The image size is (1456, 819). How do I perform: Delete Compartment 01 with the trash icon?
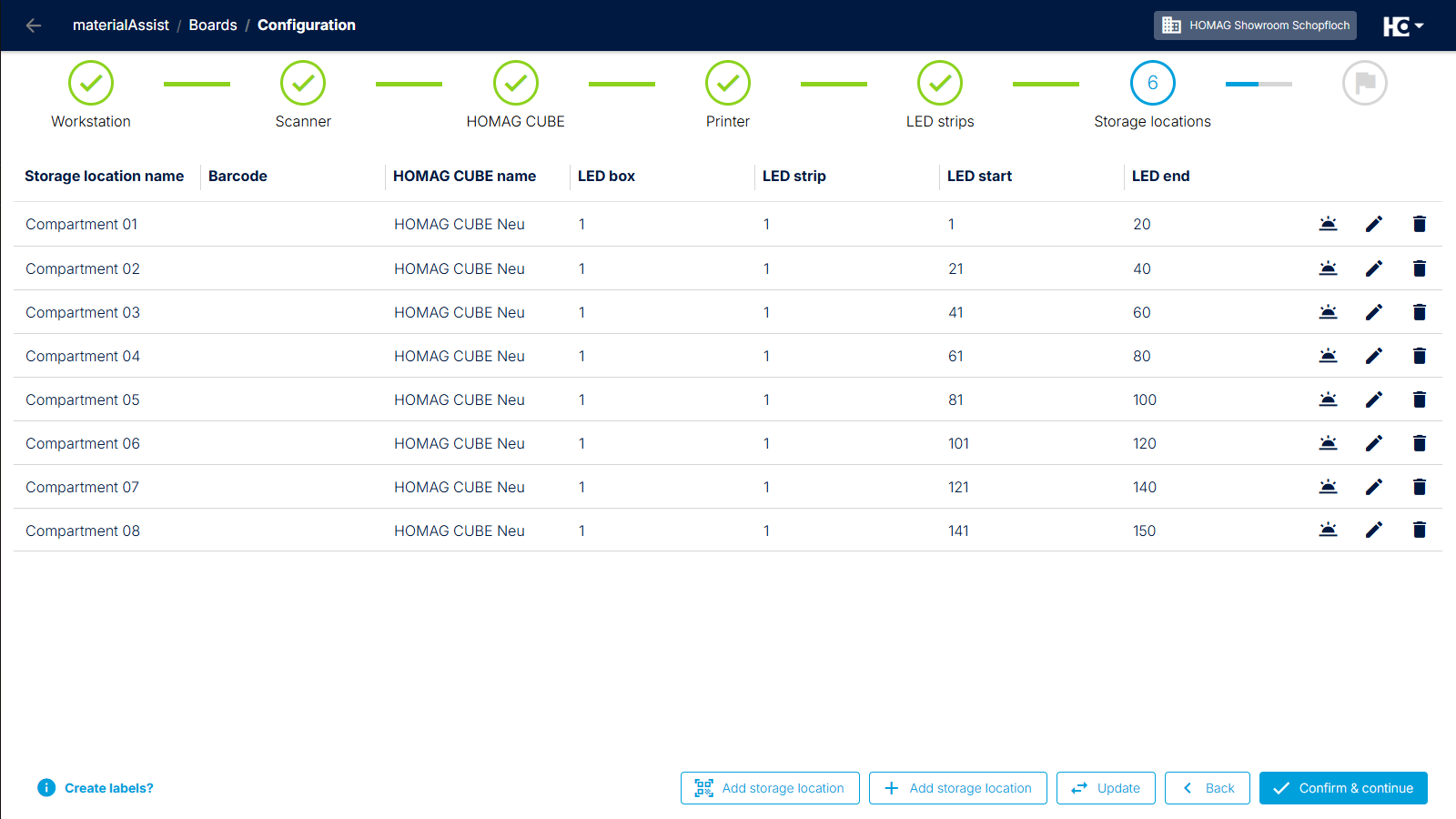pos(1420,224)
